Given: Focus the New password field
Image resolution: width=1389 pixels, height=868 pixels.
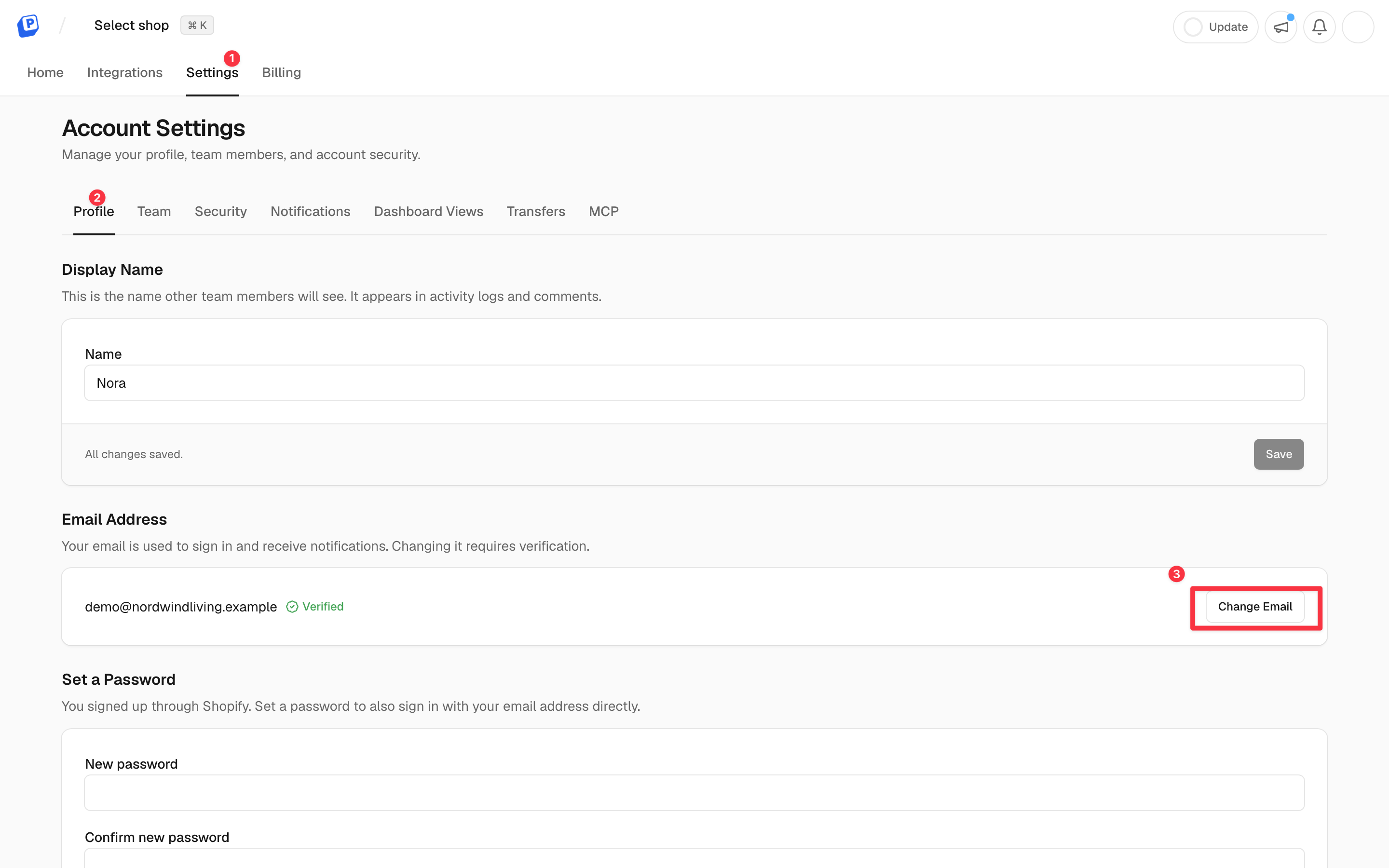Looking at the screenshot, I should [694, 793].
